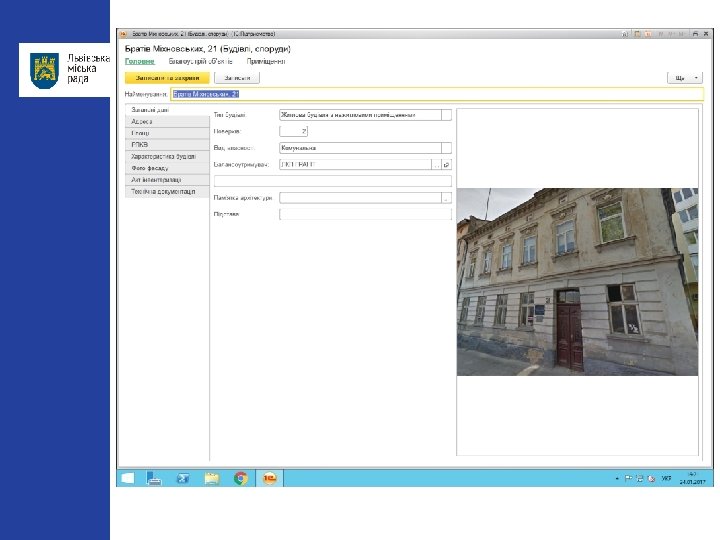The image size is (720, 540).
Task: Select the 'Фото фасаду' side tab
Action: coord(167,168)
